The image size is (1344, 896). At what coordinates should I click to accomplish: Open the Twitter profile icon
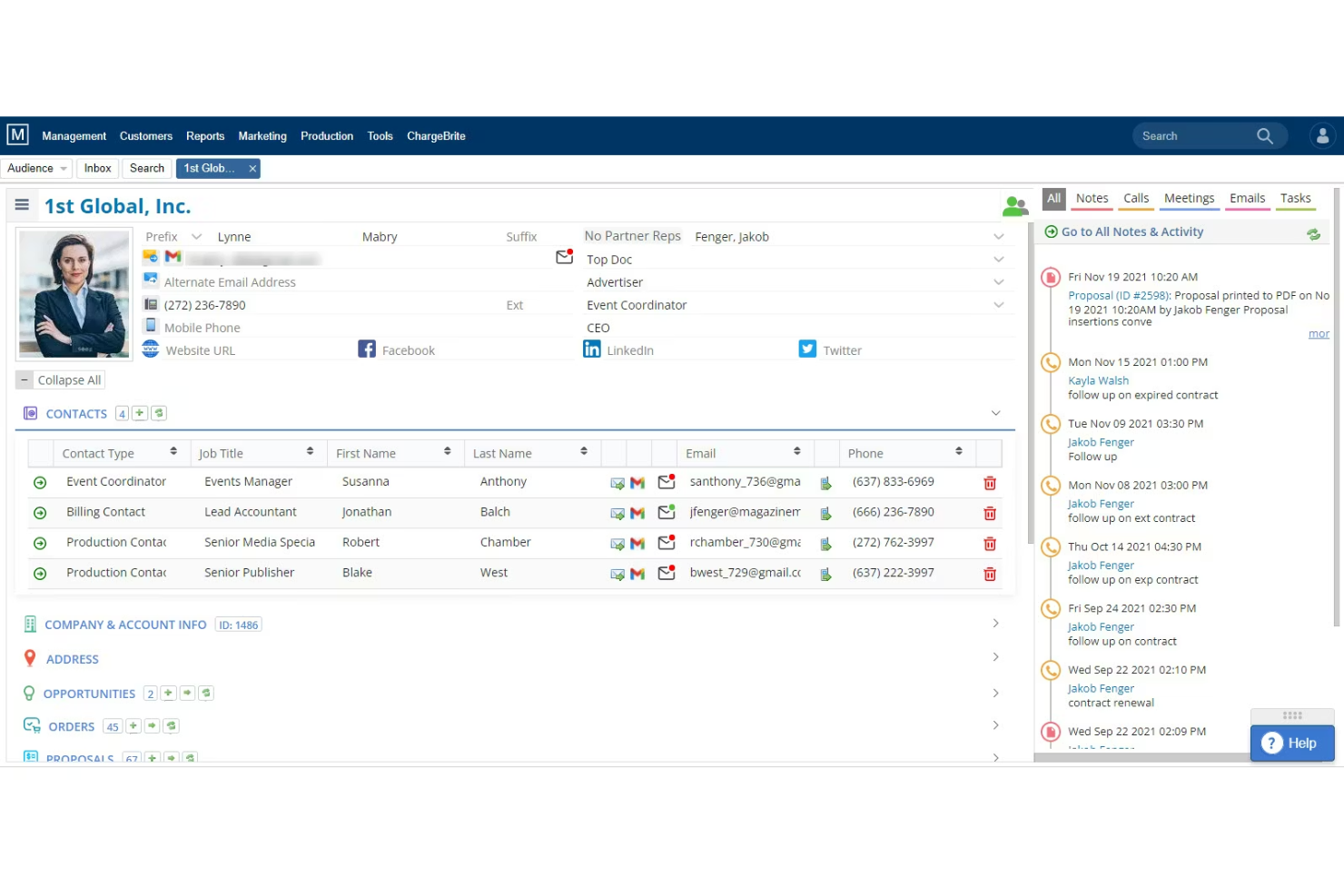click(x=806, y=349)
